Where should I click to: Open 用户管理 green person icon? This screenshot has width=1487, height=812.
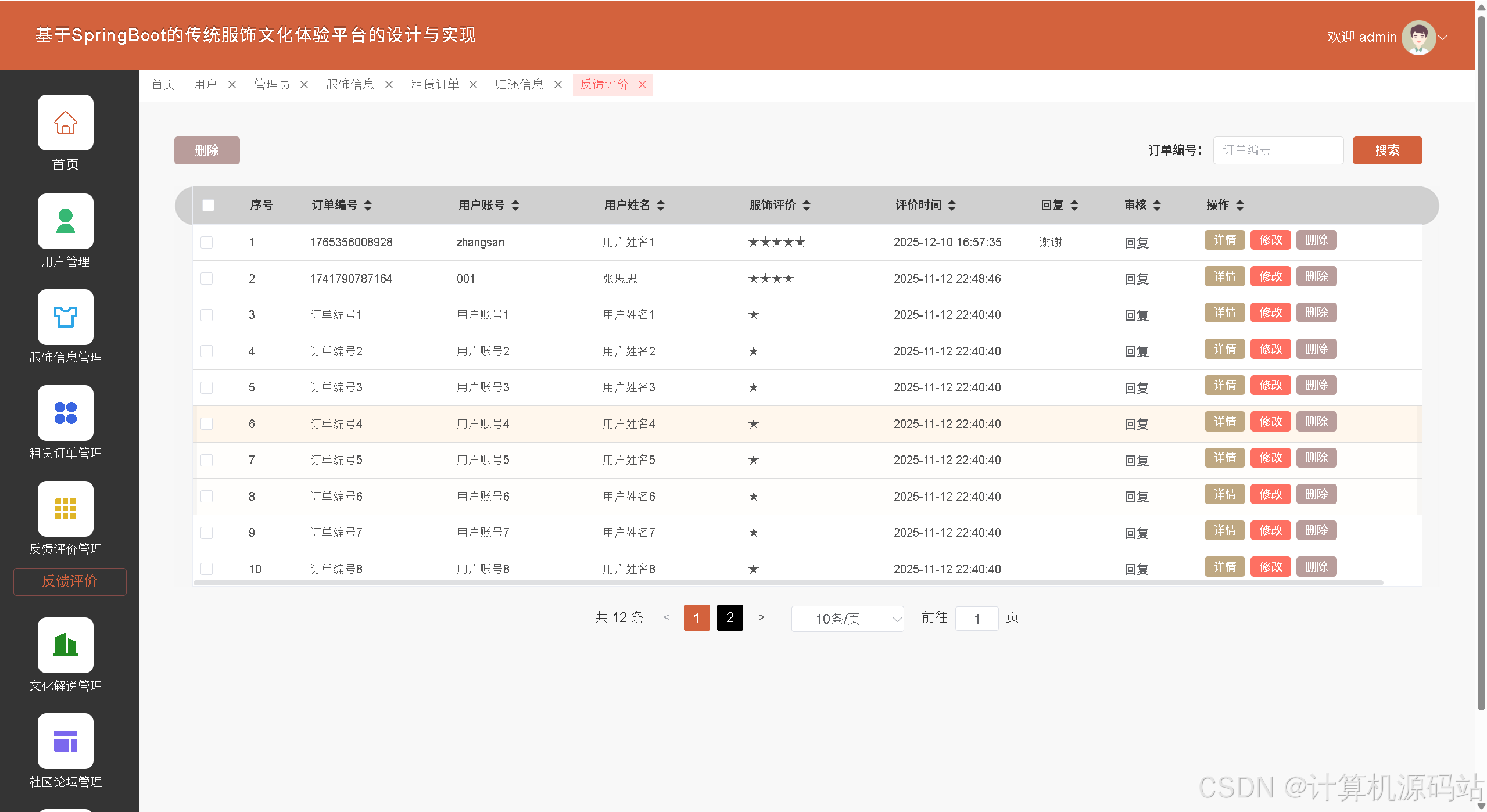pyautogui.click(x=65, y=221)
